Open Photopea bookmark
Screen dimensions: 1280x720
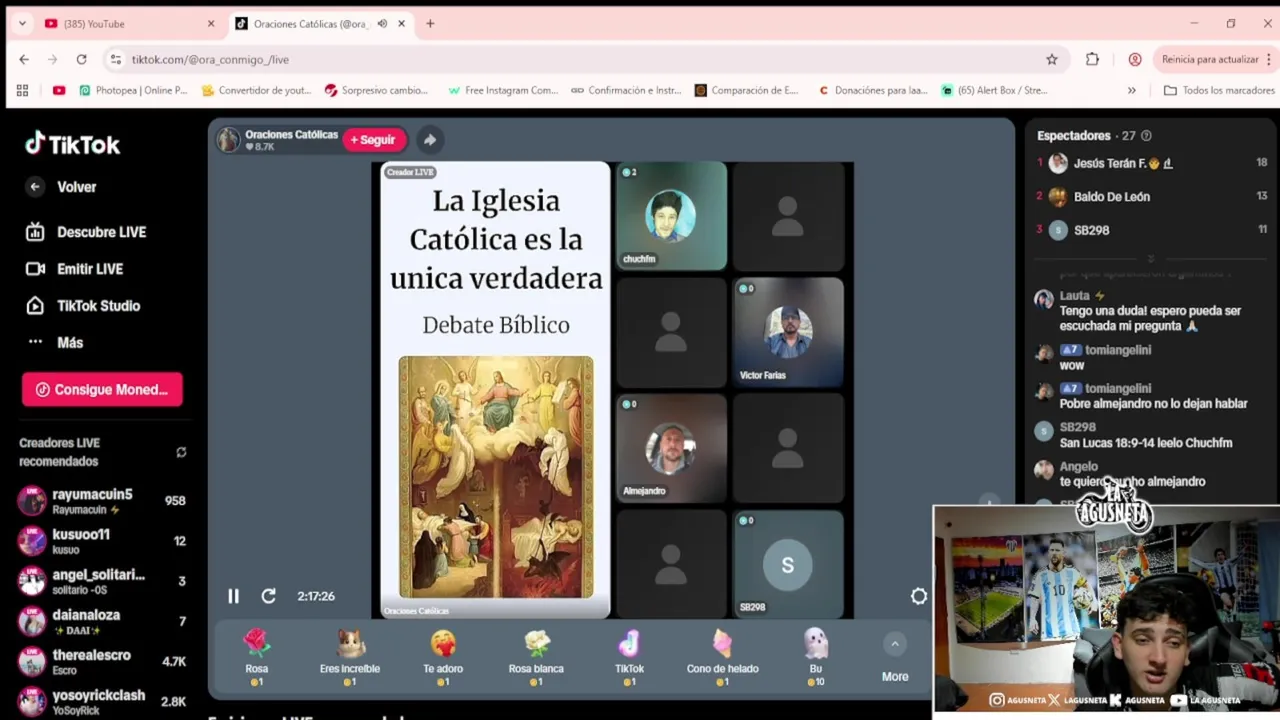click(133, 90)
